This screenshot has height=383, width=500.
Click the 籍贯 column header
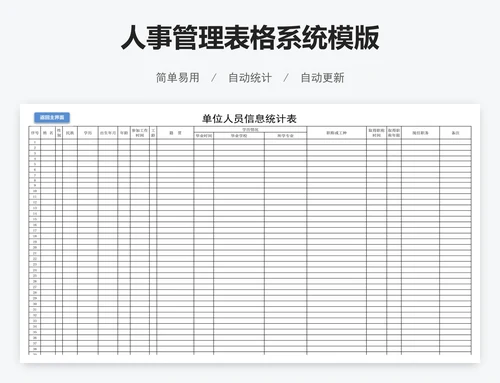click(x=175, y=133)
